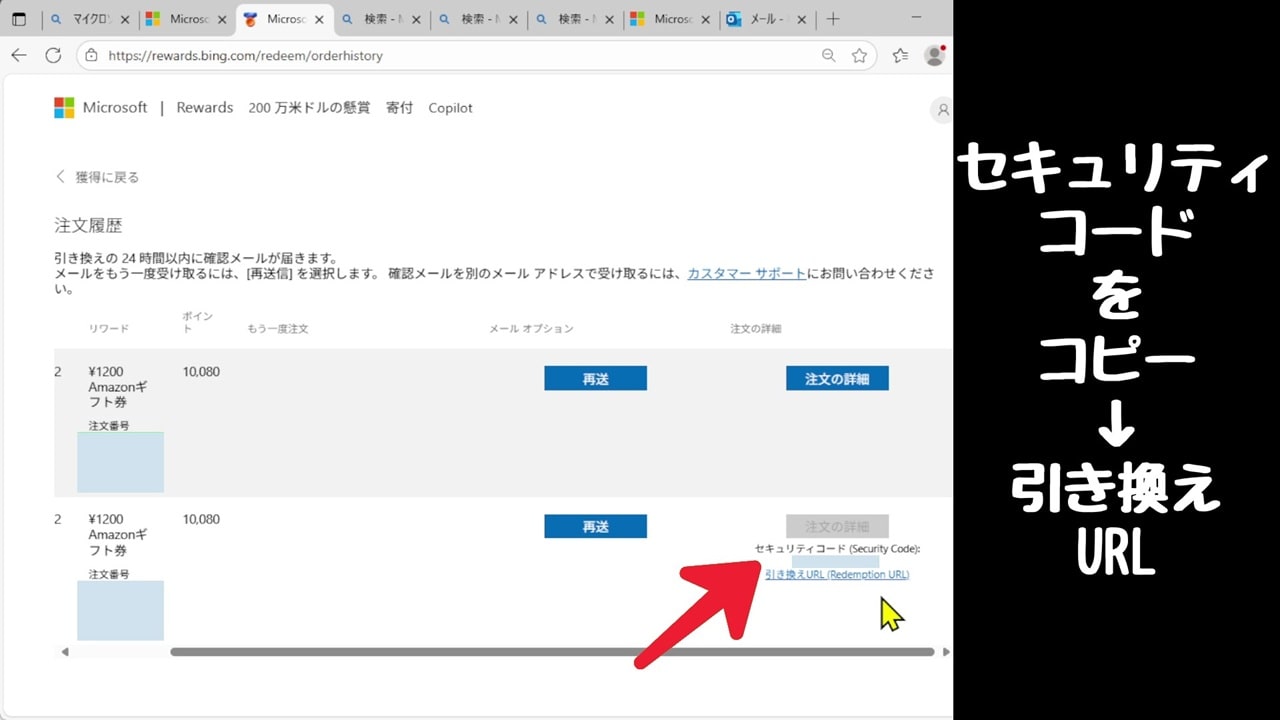
Task: Click the zoom magnifier in the address bar
Action: pyautogui.click(x=828, y=56)
